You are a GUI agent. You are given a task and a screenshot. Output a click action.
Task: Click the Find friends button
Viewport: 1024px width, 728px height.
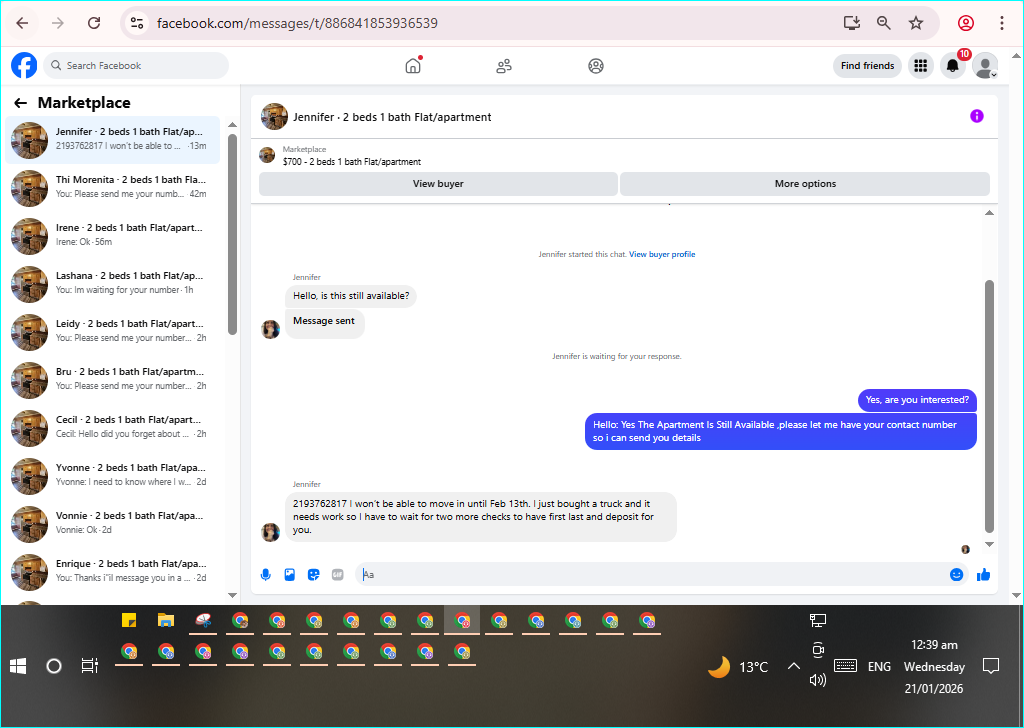867,65
